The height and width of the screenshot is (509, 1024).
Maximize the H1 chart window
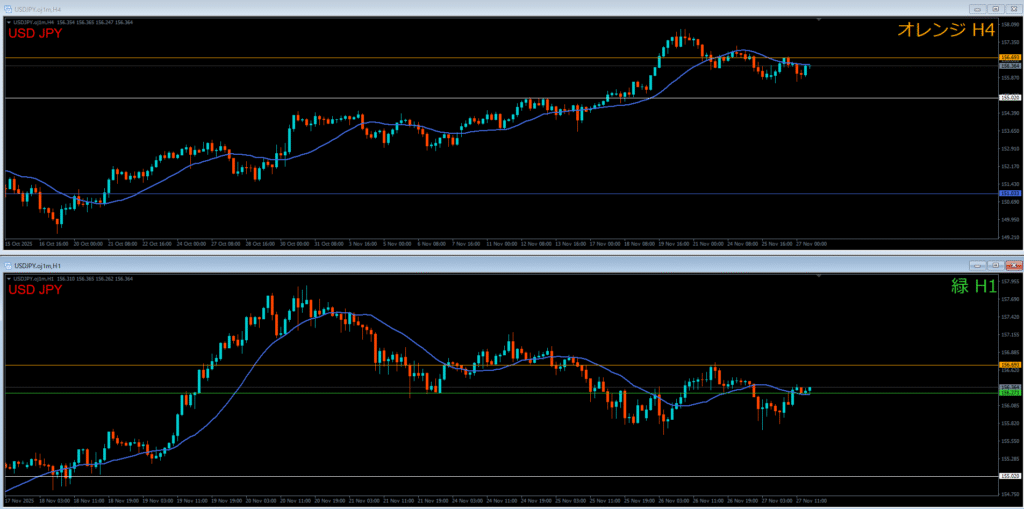pos(995,265)
